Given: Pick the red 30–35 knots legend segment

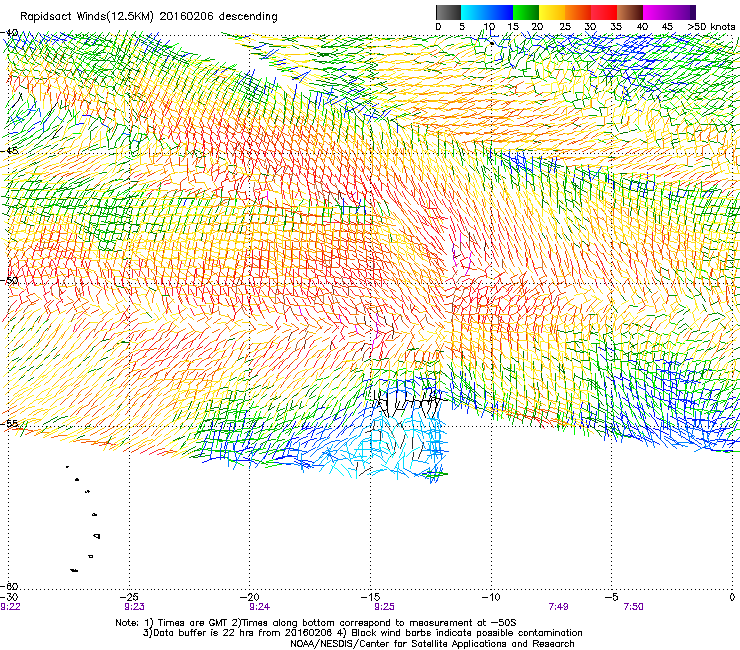Looking at the screenshot, I should [604, 12].
